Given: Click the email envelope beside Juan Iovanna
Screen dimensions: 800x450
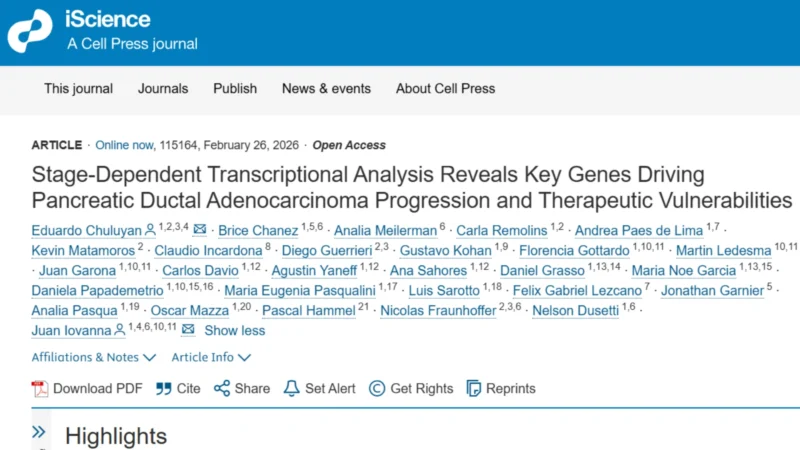Looking at the screenshot, I should (187, 330).
